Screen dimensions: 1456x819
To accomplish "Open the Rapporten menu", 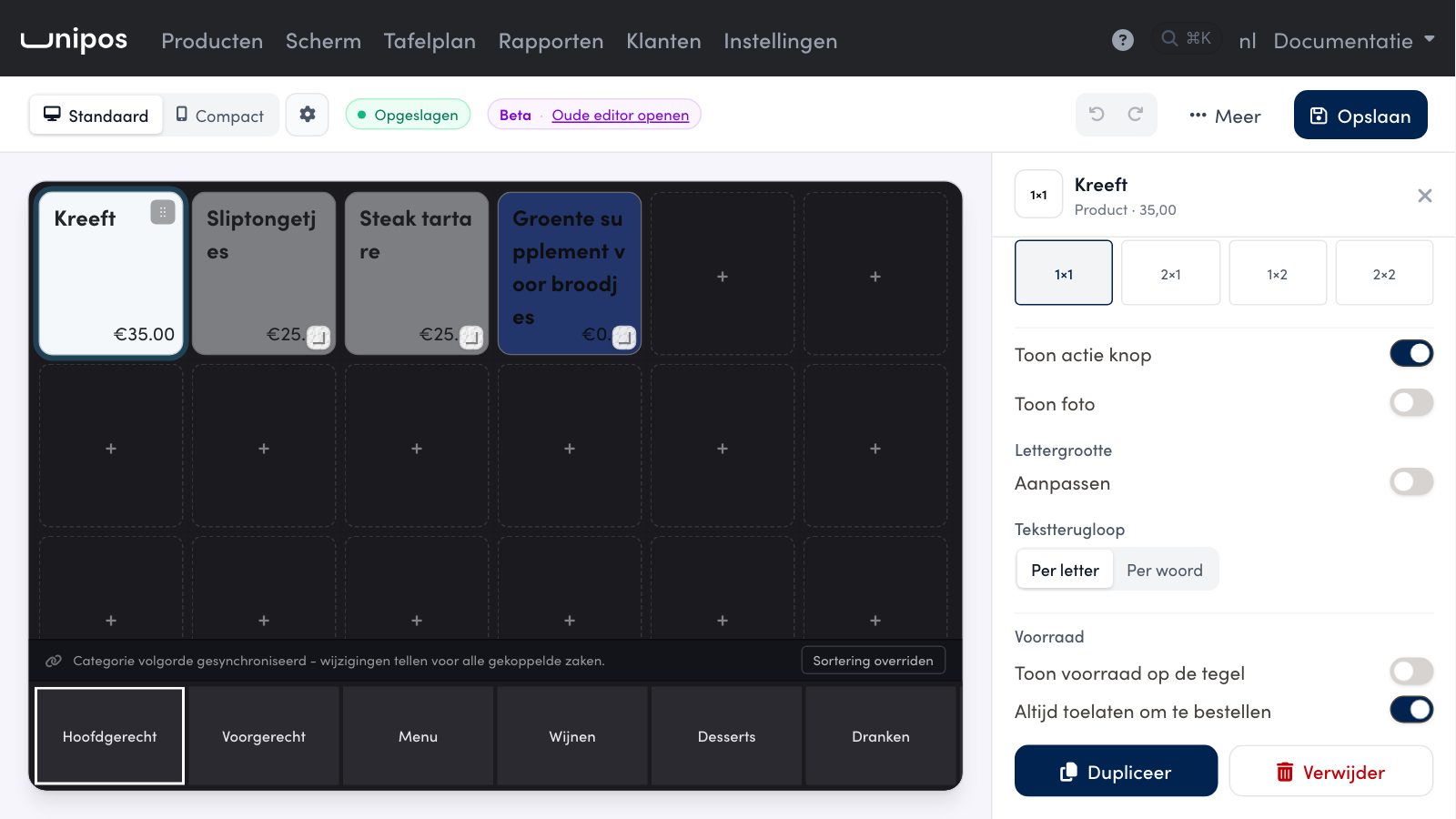I will (x=551, y=41).
